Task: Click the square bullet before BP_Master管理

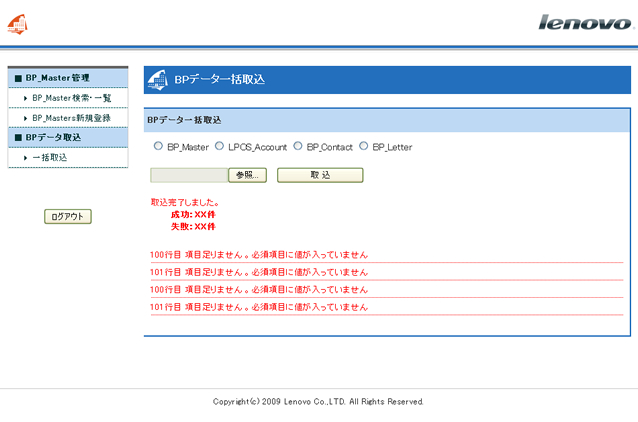Action: (17, 78)
